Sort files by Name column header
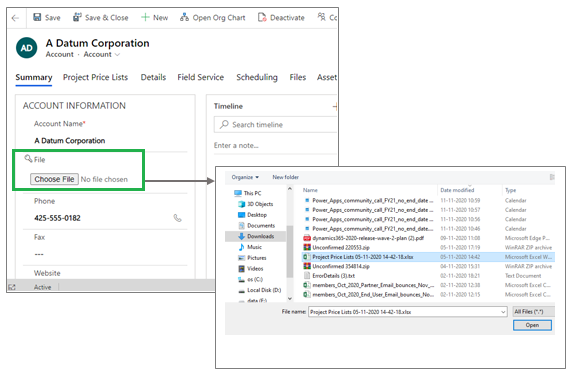 pos(310,190)
